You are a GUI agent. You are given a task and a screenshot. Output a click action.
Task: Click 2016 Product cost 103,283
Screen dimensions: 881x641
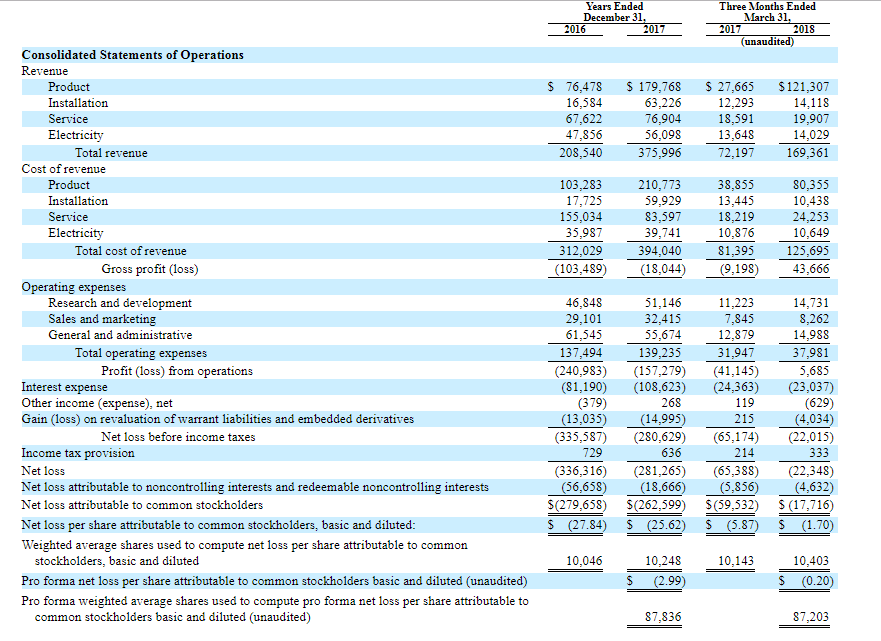point(580,185)
